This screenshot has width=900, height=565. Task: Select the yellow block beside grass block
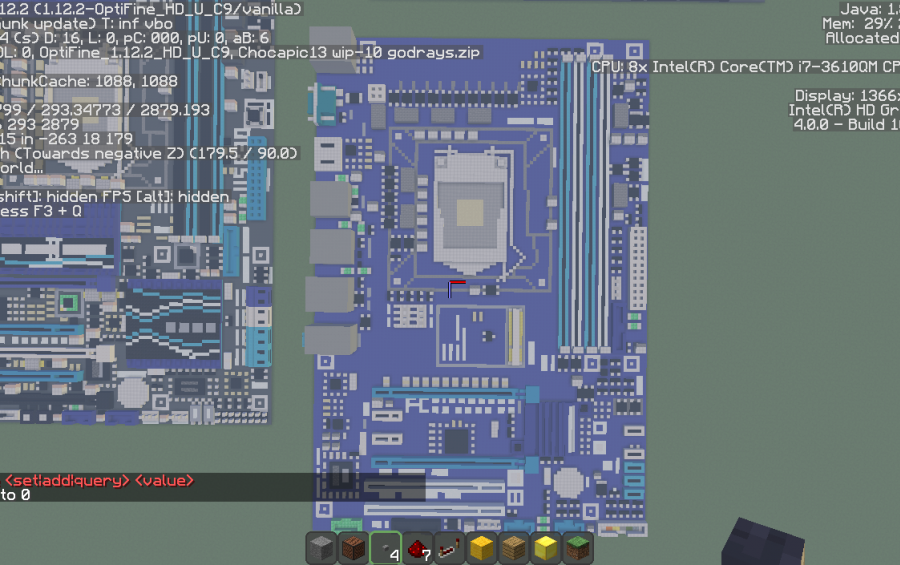(546, 548)
